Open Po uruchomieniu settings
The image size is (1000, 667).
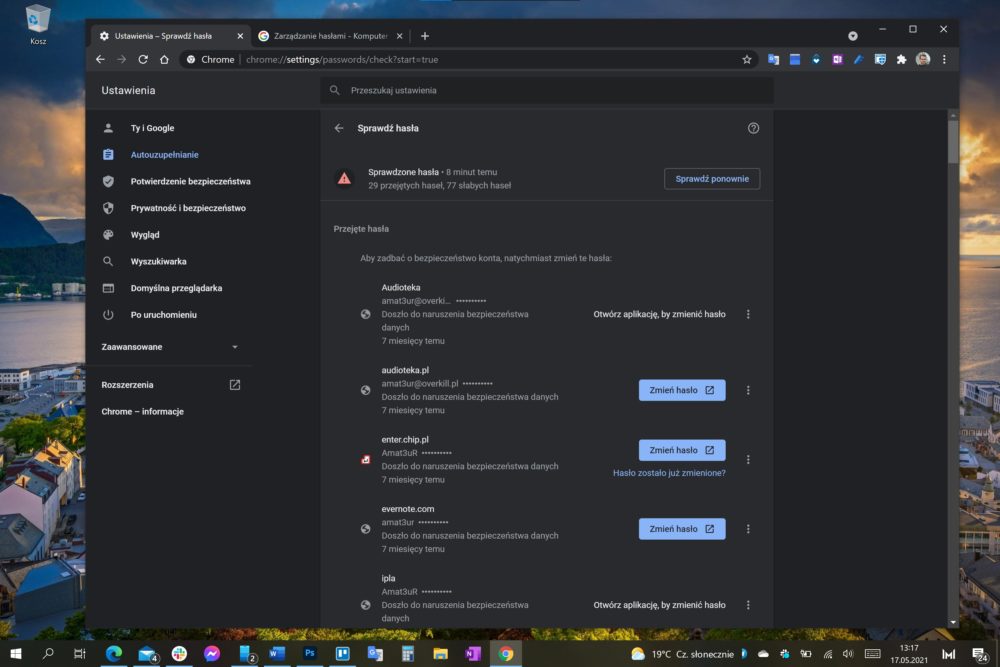[x=163, y=315]
